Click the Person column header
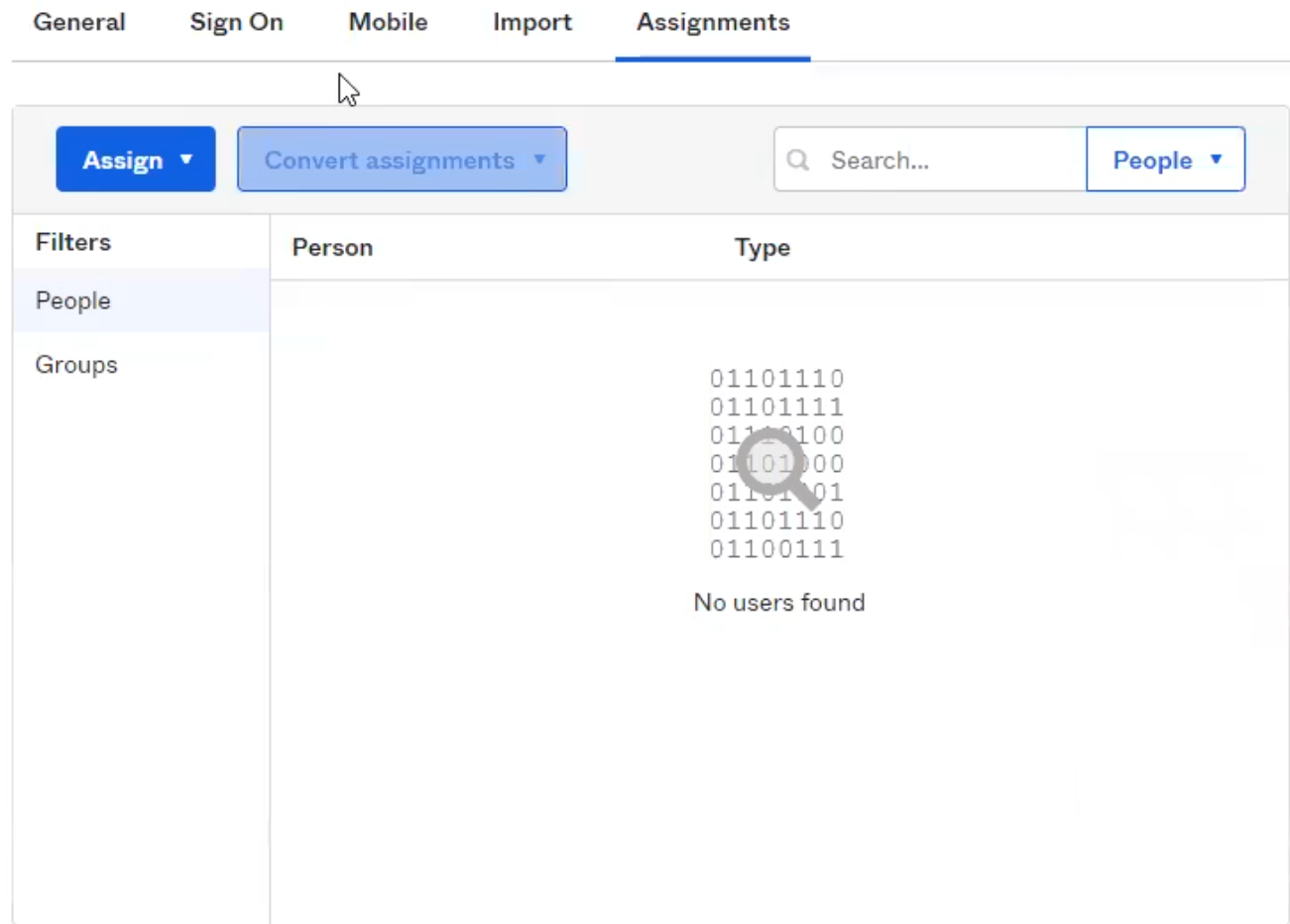The width and height of the screenshot is (1290, 924). 332,248
